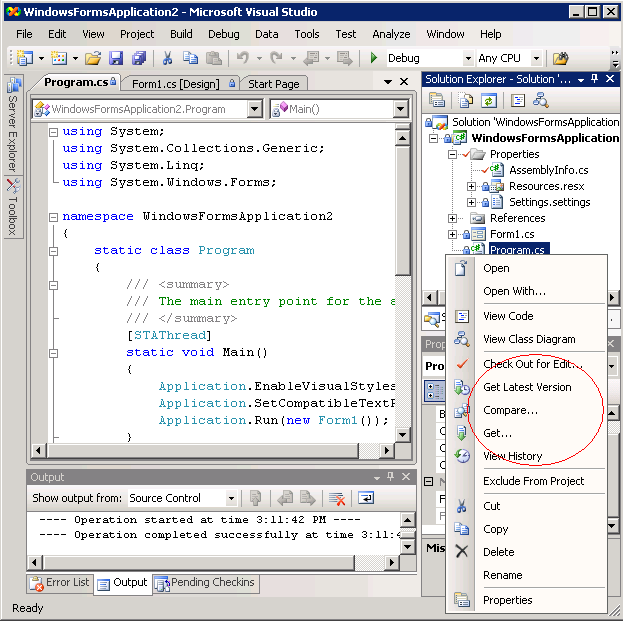Open the 'Show output from' dropdown
The width and height of the screenshot is (623, 621).
coord(231,498)
